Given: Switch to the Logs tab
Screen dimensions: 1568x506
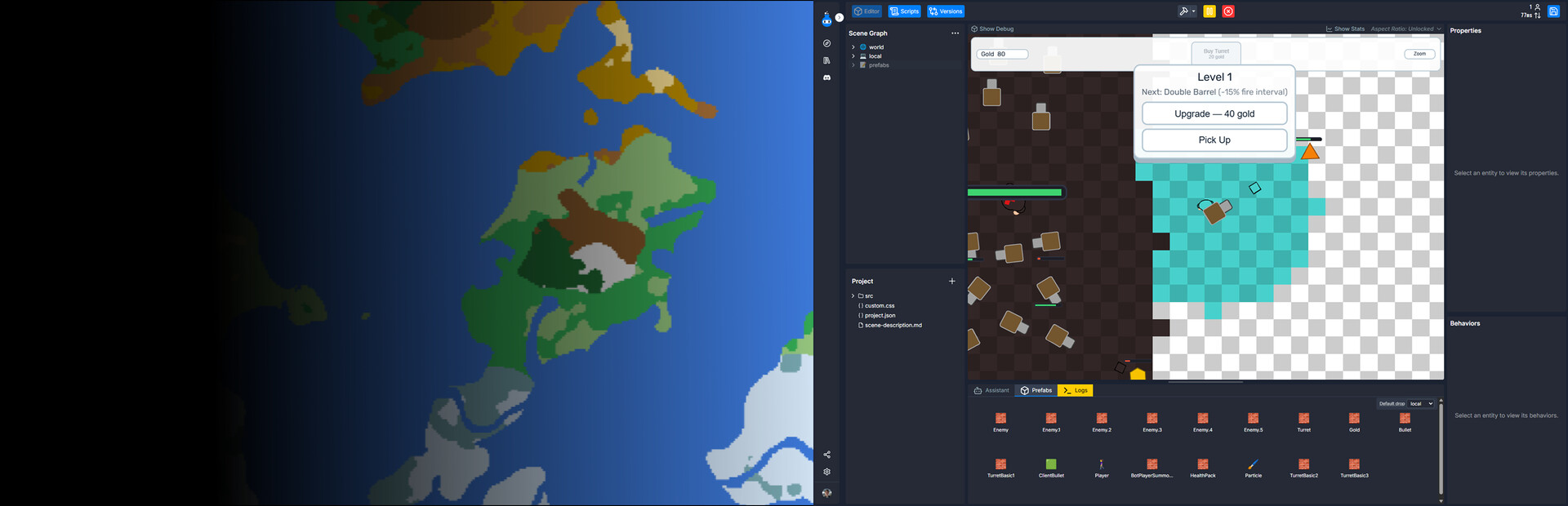Looking at the screenshot, I should click(1075, 391).
